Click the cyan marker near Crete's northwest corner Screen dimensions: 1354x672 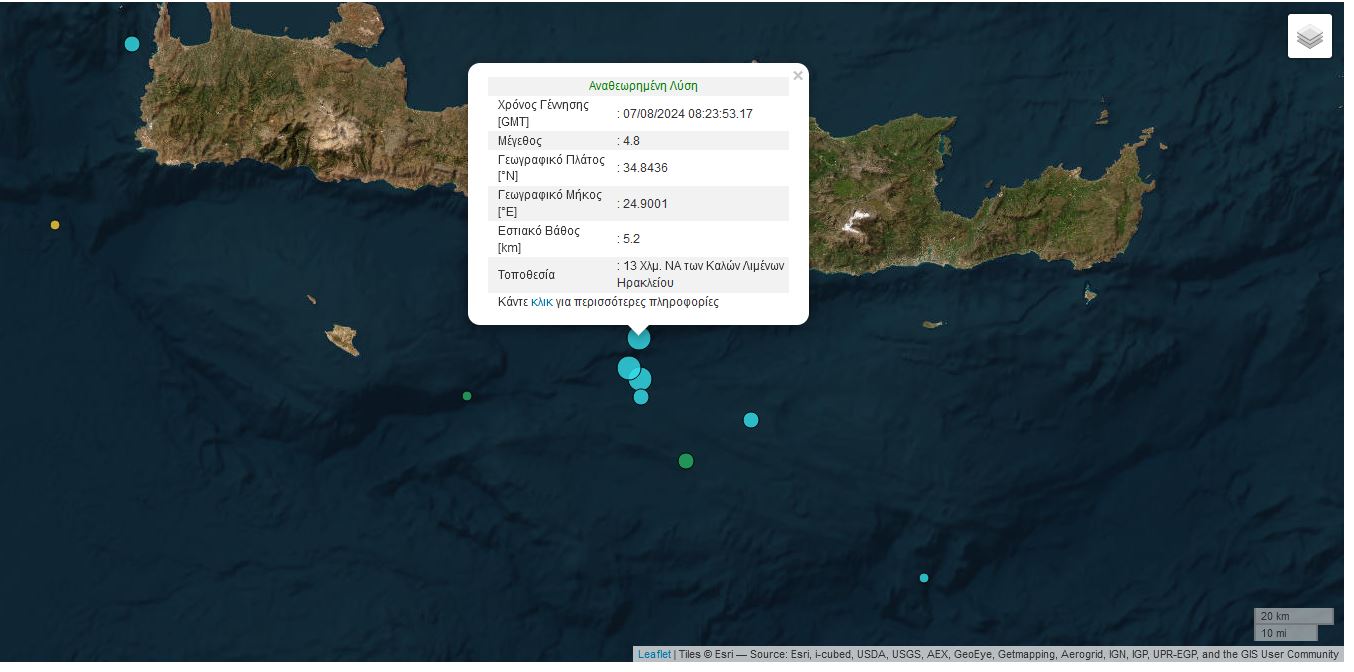click(x=132, y=44)
